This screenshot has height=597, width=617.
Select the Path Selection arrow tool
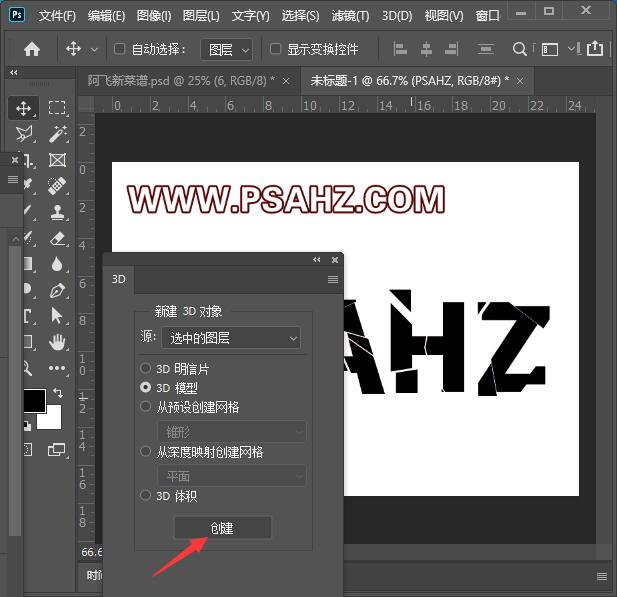tap(57, 316)
